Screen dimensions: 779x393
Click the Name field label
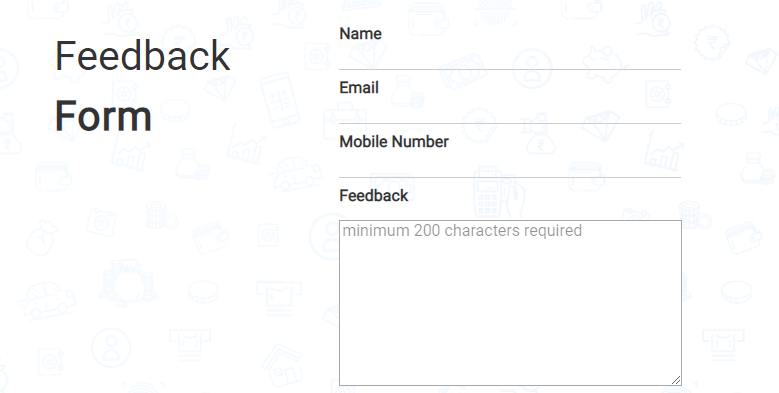point(360,34)
